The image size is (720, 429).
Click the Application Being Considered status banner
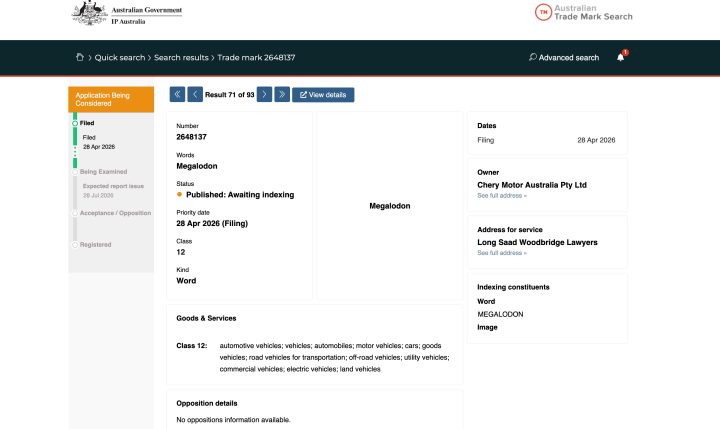coord(111,99)
